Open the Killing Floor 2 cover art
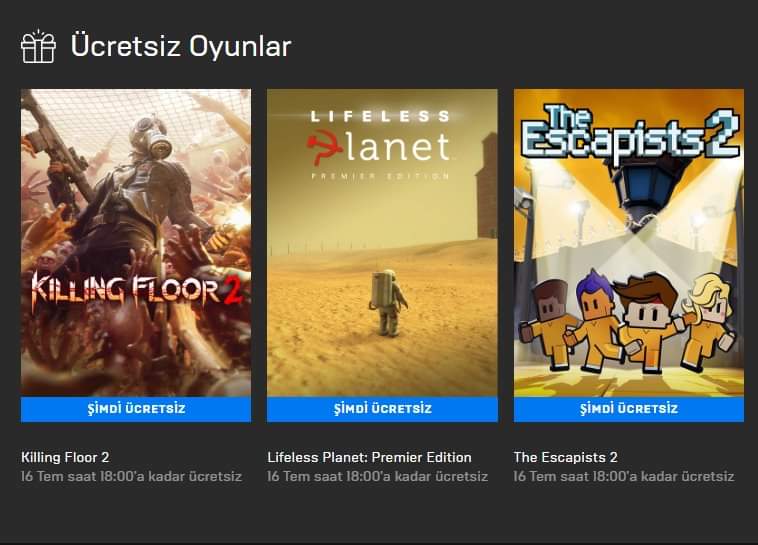Image resolution: width=758 pixels, height=545 pixels. pos(136,243)
